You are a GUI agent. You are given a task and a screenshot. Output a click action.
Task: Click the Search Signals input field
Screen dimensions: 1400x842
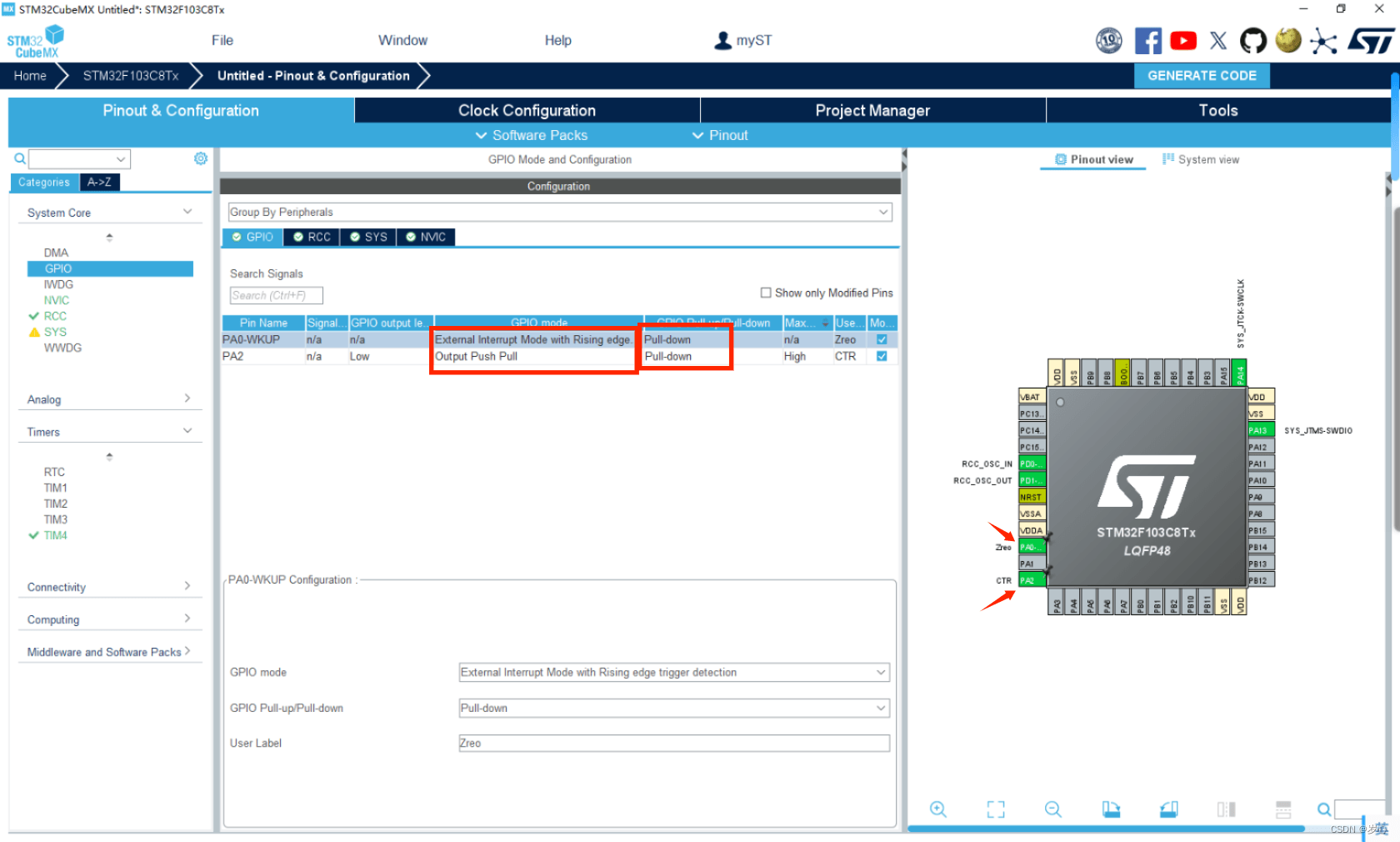[x=276, y=295]
